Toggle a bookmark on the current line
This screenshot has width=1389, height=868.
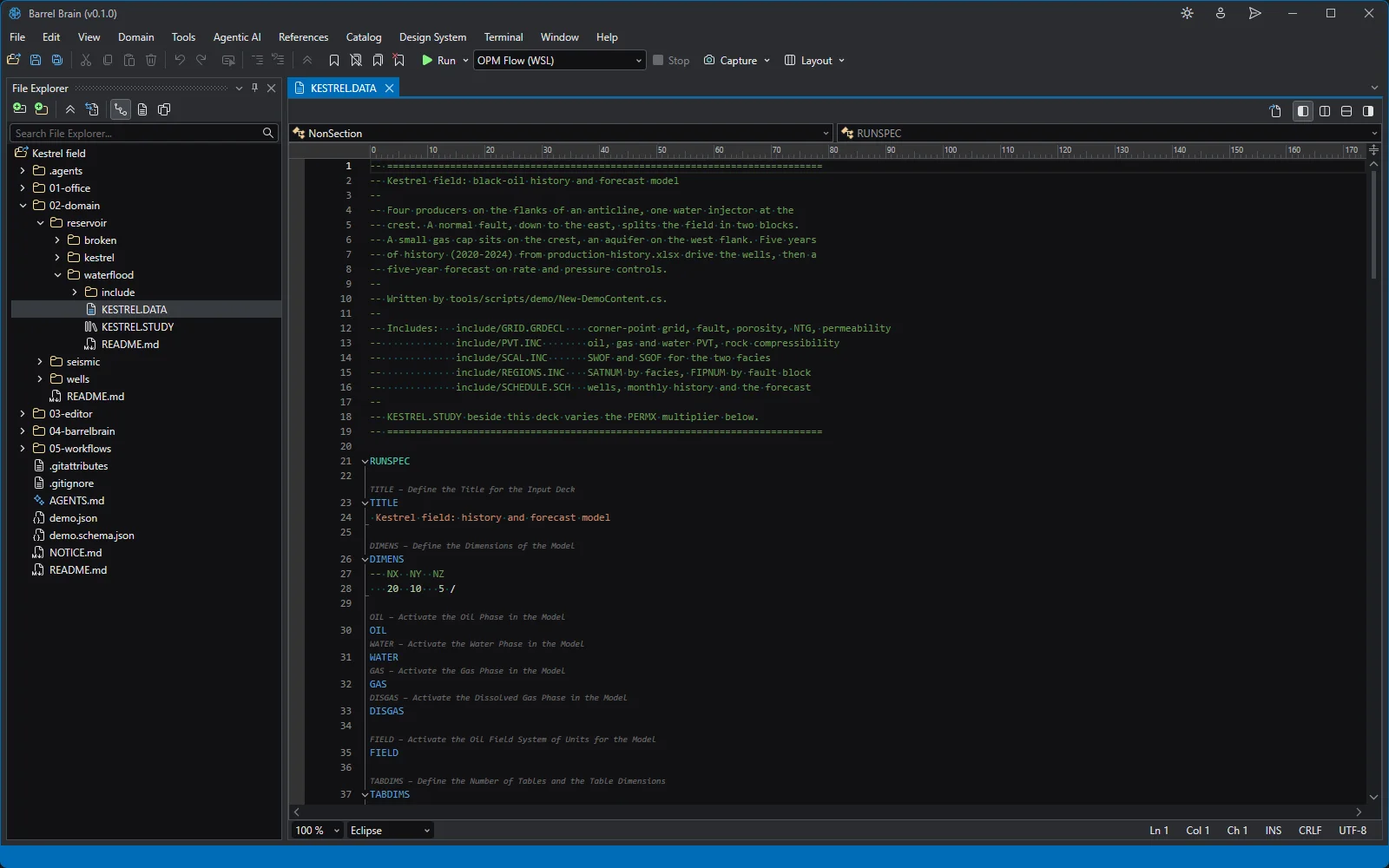coord(334,60)
